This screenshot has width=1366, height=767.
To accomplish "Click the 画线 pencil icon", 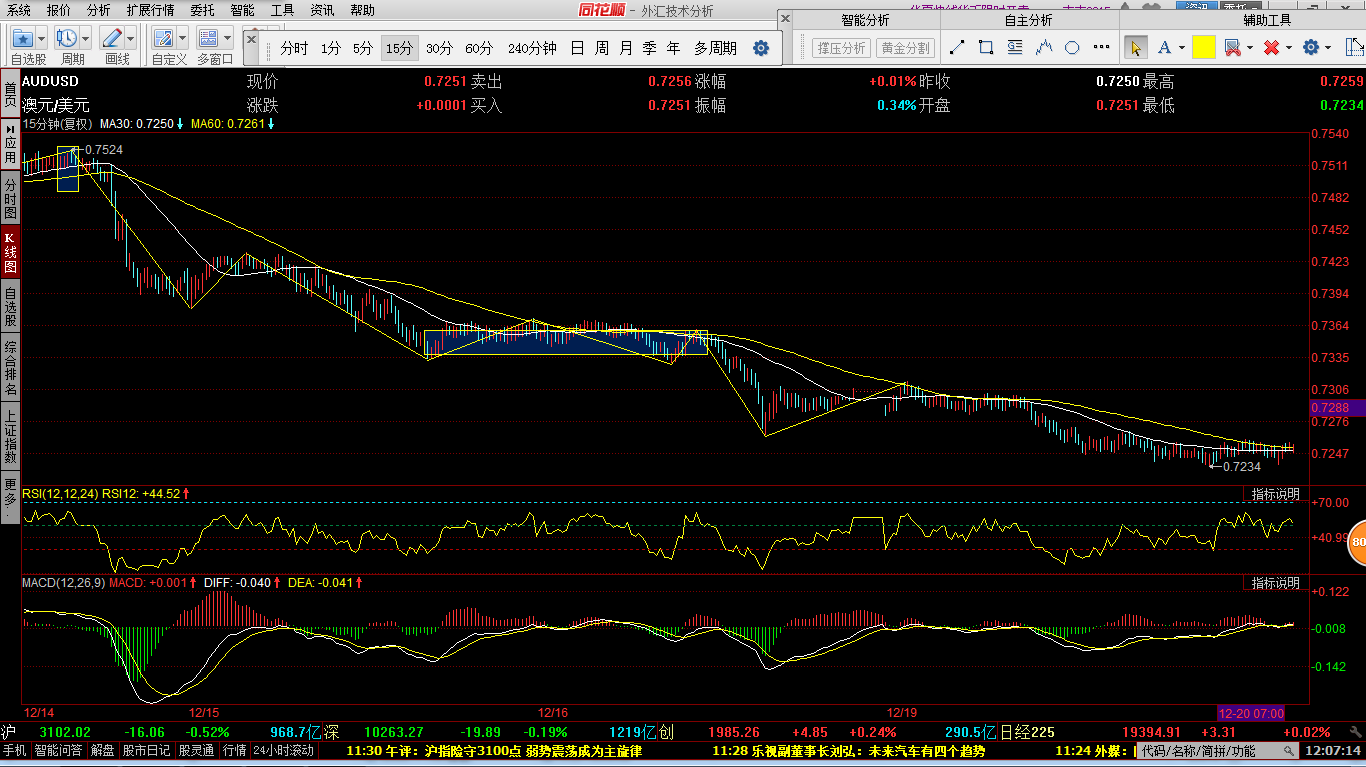I will pyautogui.click(x=111, y=38).
